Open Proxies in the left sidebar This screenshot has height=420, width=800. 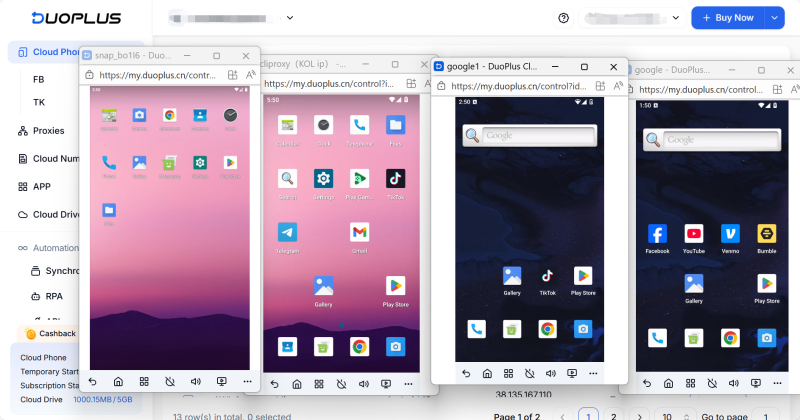pyautogui.click(x=47, y=131)
